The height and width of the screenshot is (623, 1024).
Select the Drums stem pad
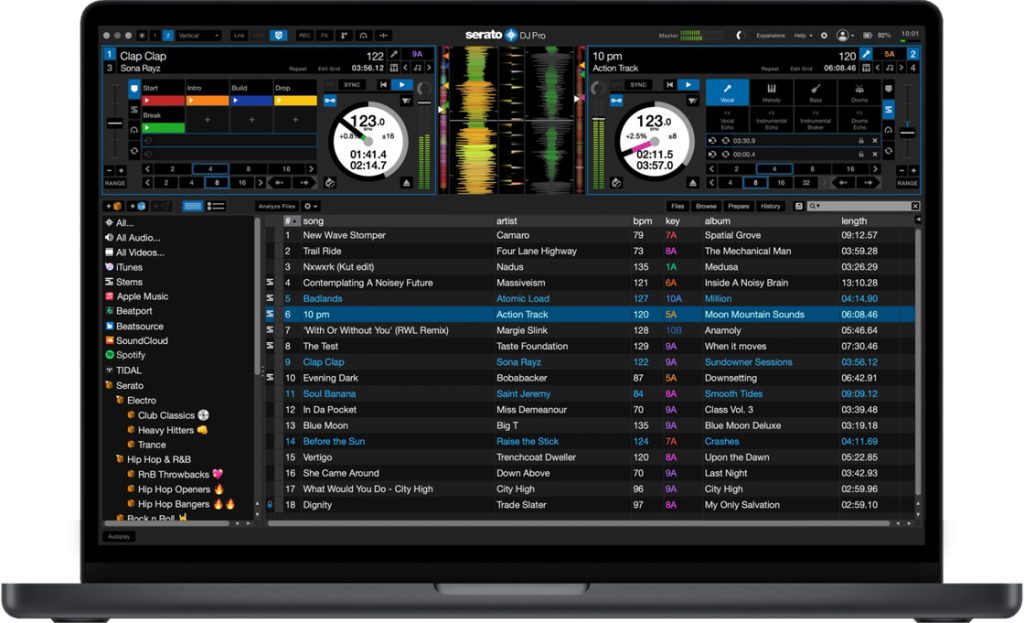pos(859,92)
